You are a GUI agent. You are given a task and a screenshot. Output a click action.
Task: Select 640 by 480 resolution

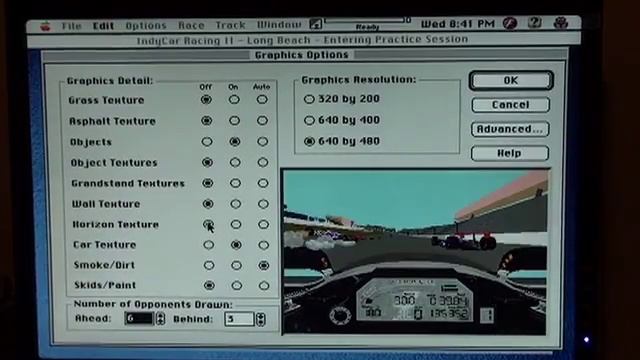pos(342,141)
